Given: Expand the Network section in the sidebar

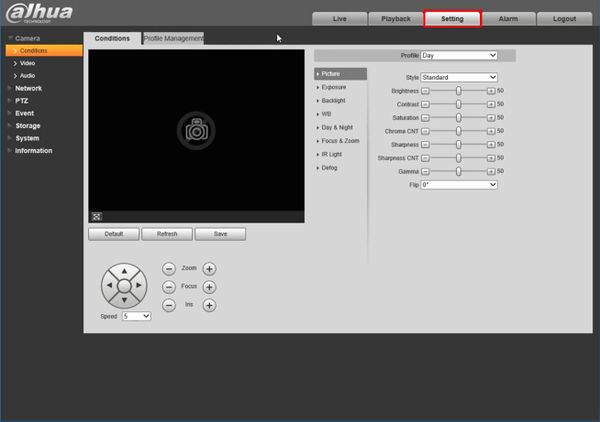Looking at the screenshot, I should [x=28, y=88].
